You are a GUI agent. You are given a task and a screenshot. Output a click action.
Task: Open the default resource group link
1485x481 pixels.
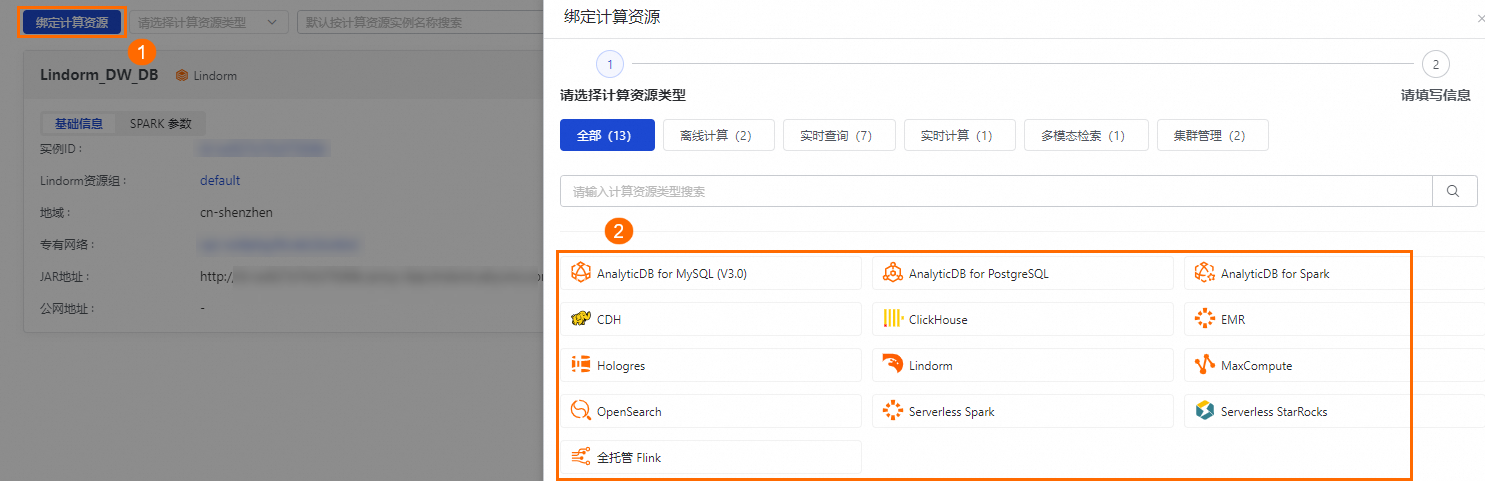pyautogui.click(x=220, y=181)
